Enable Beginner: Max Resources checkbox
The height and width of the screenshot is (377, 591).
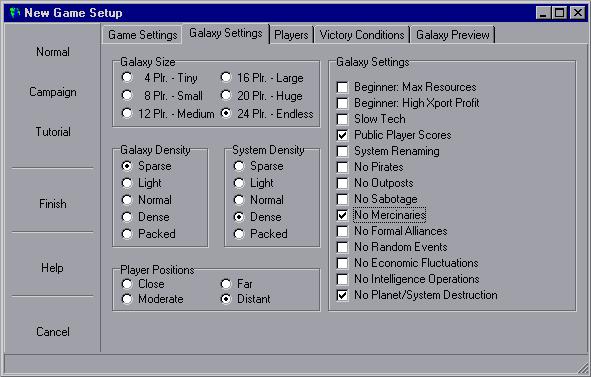tap(406, 87)
